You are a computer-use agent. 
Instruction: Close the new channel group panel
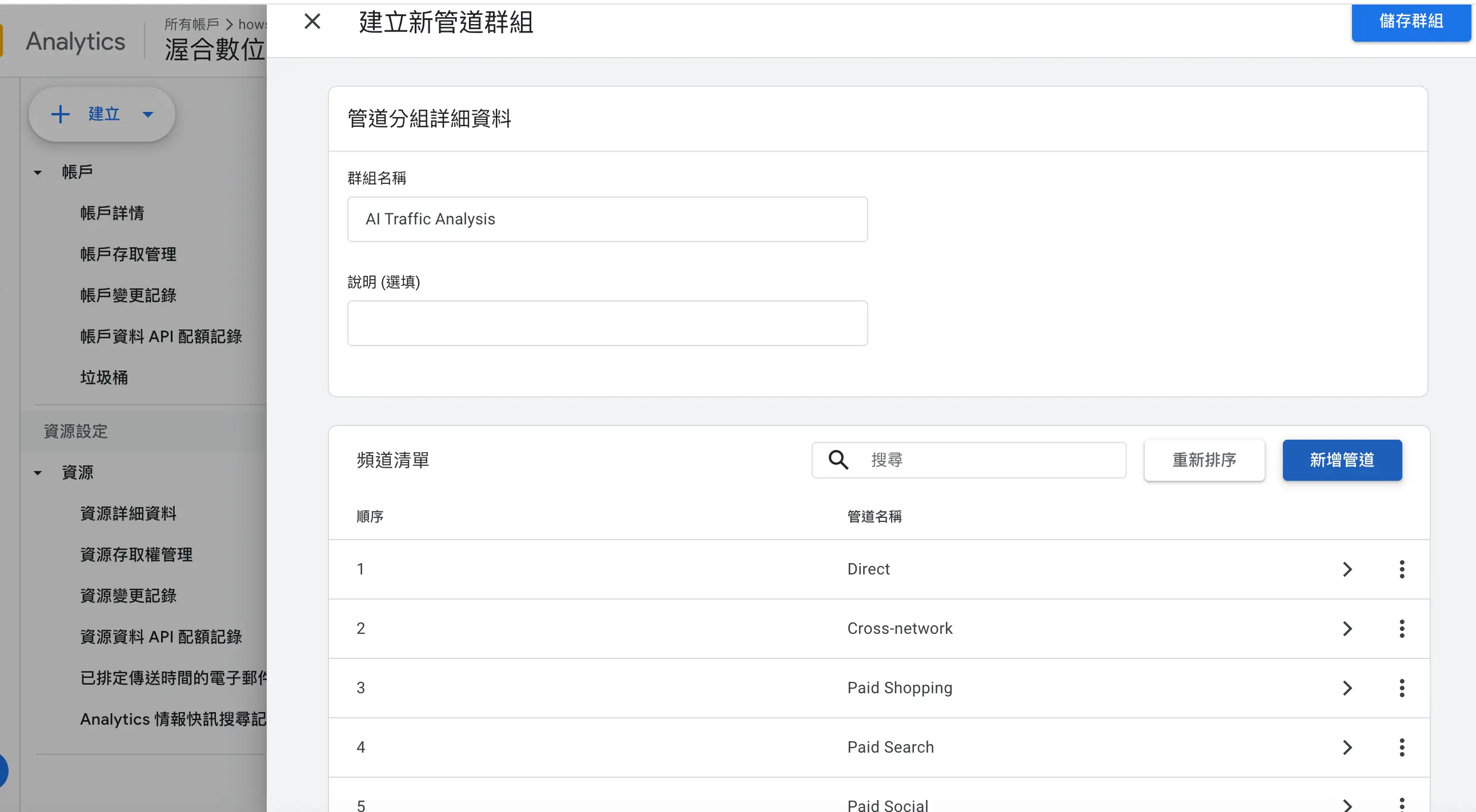coord(312,22)
